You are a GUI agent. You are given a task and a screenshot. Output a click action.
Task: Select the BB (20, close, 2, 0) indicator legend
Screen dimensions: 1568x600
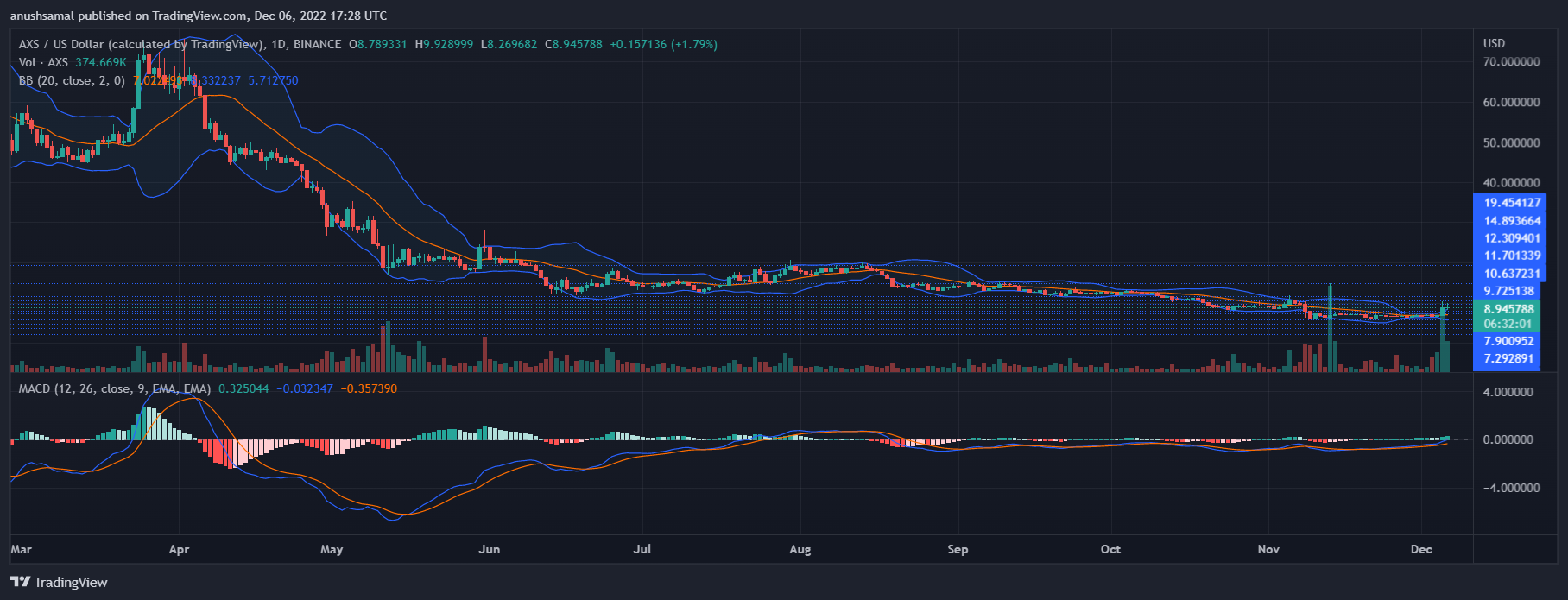click(72, 80)
